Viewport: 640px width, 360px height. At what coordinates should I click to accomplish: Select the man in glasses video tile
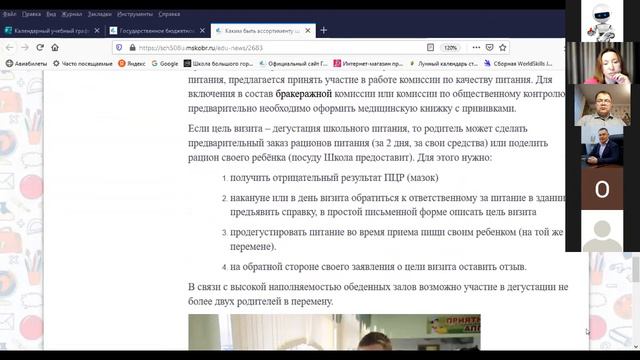pyautogui.click(x=602, y=105)
